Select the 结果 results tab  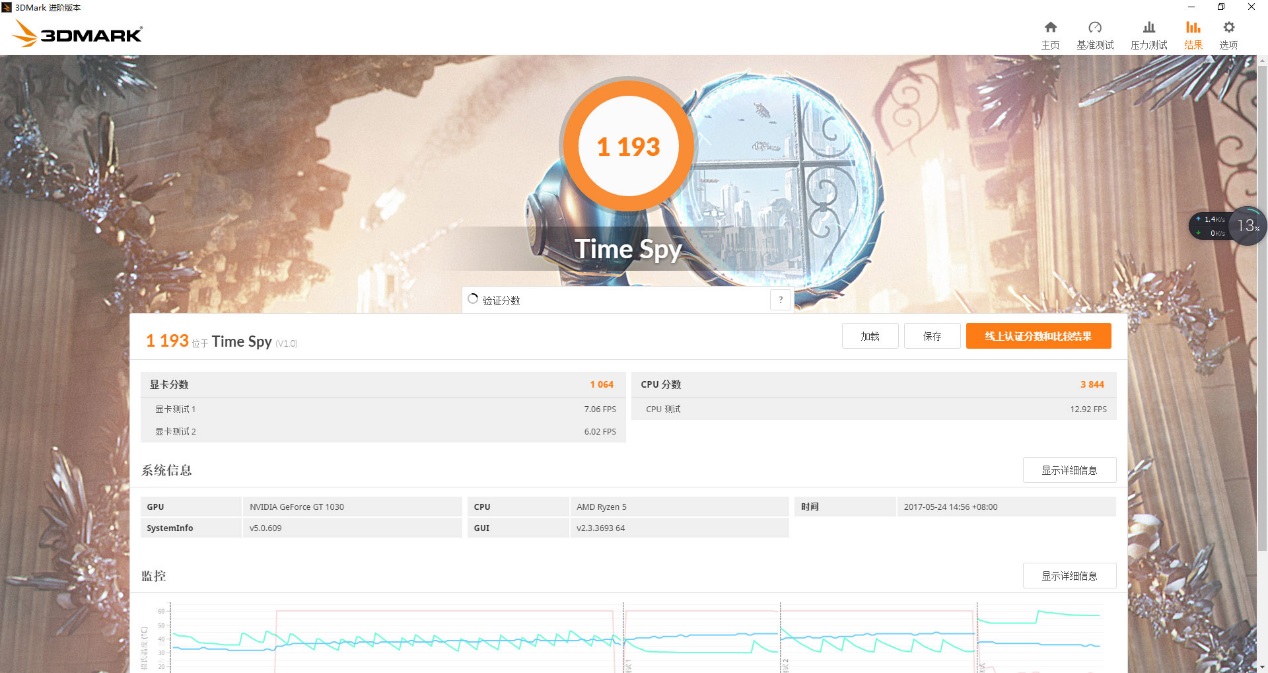(x=1193, y=35)
